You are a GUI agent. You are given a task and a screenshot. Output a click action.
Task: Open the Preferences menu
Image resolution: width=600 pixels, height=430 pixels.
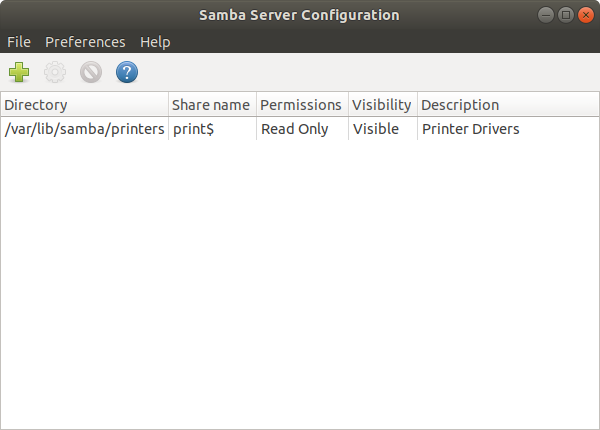tap(85, 42)
